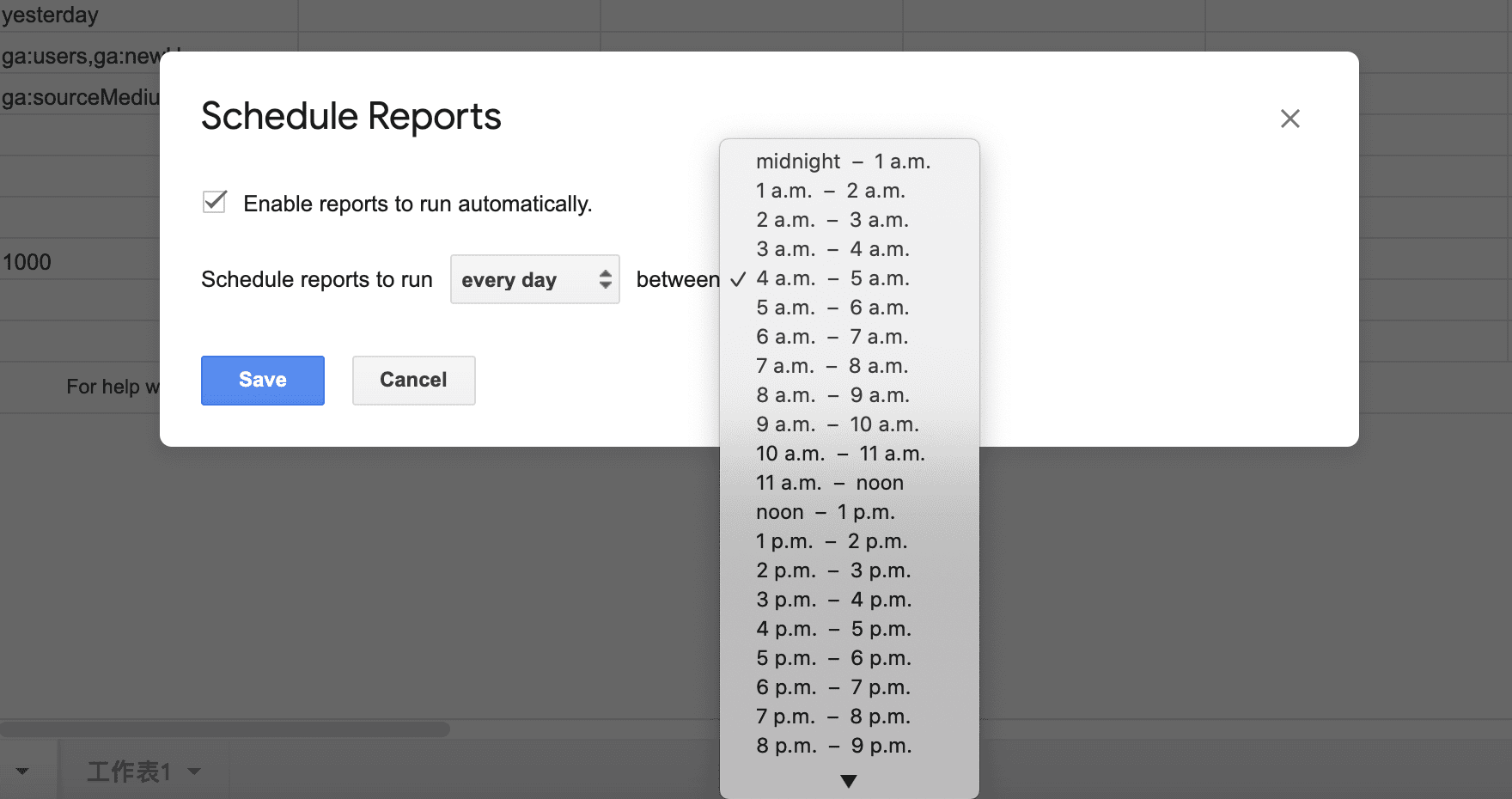Open the 工作表1 sheet tab menu arrow
Image resolution: width=1512 pixels, height=799 pixels.
click(x=195, y=771)
